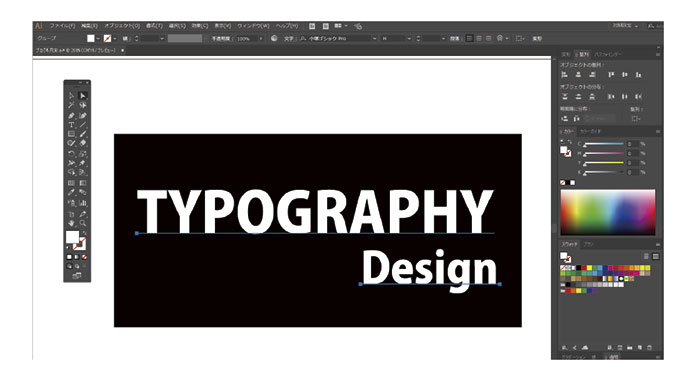
Task: Click horizontal align left icon in Align panel
Action: [565, 74]
